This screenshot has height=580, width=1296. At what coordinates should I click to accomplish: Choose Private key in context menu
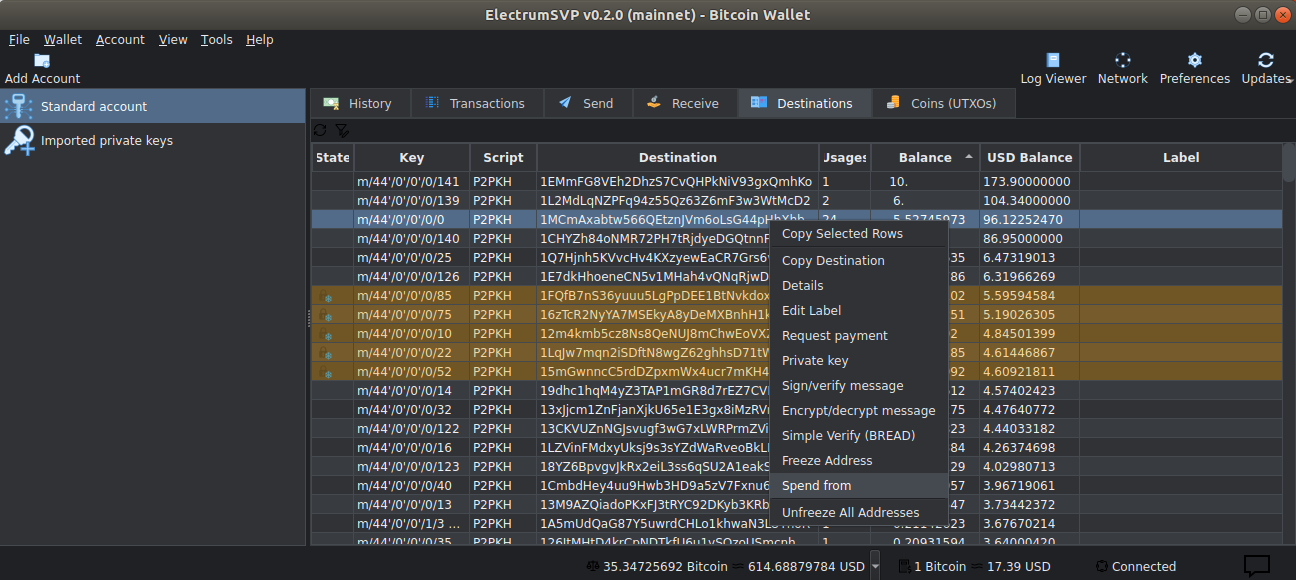click(x=858, y=361)
